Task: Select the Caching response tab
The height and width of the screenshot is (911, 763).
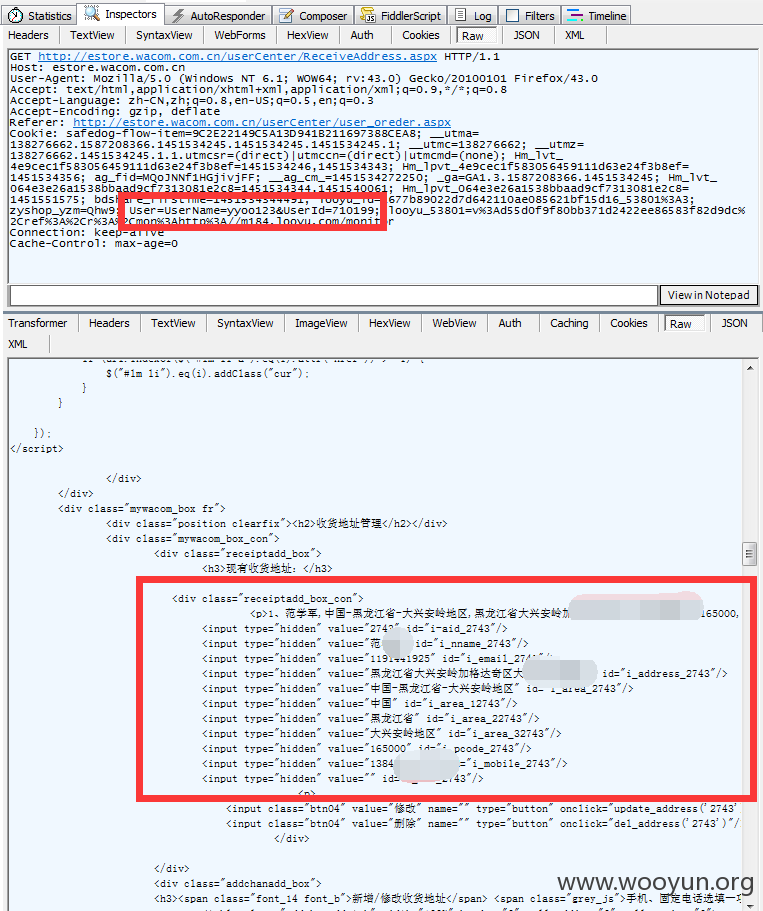Action: click(x=569, y=324)
